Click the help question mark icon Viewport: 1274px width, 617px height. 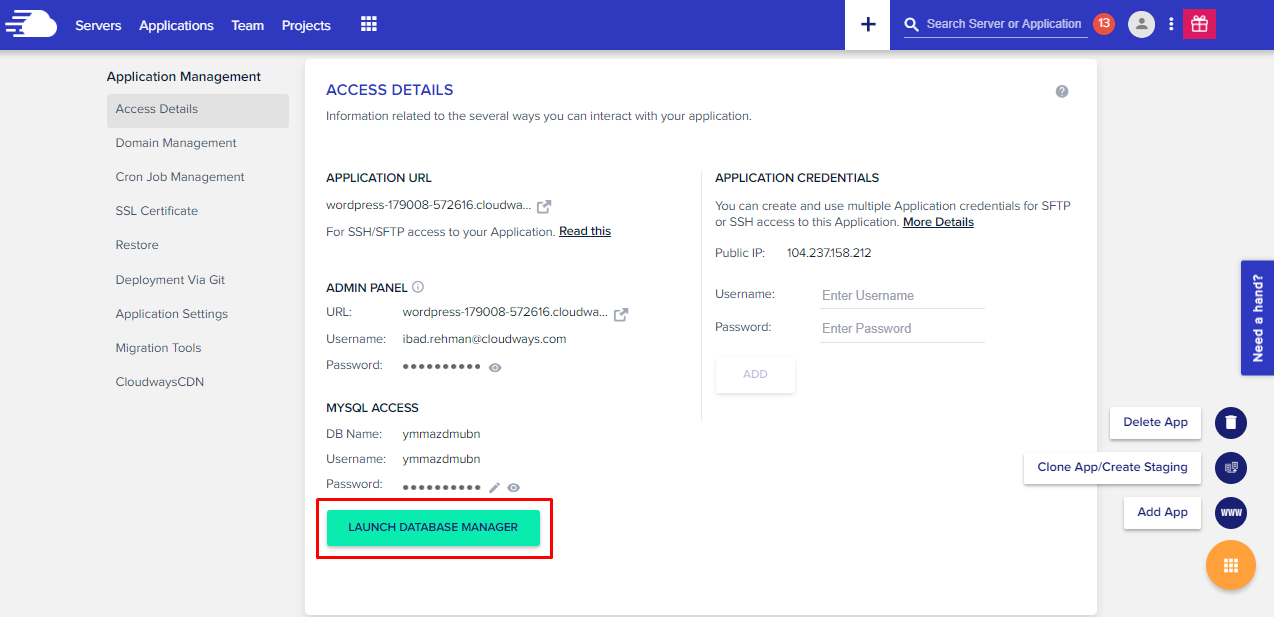tap(1062, 90)
